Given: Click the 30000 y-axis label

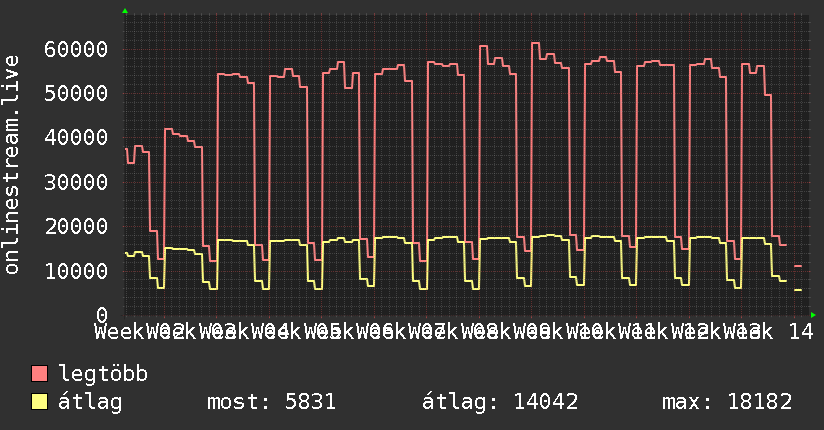Looking at the screenshot, I should tap(76, 182).
